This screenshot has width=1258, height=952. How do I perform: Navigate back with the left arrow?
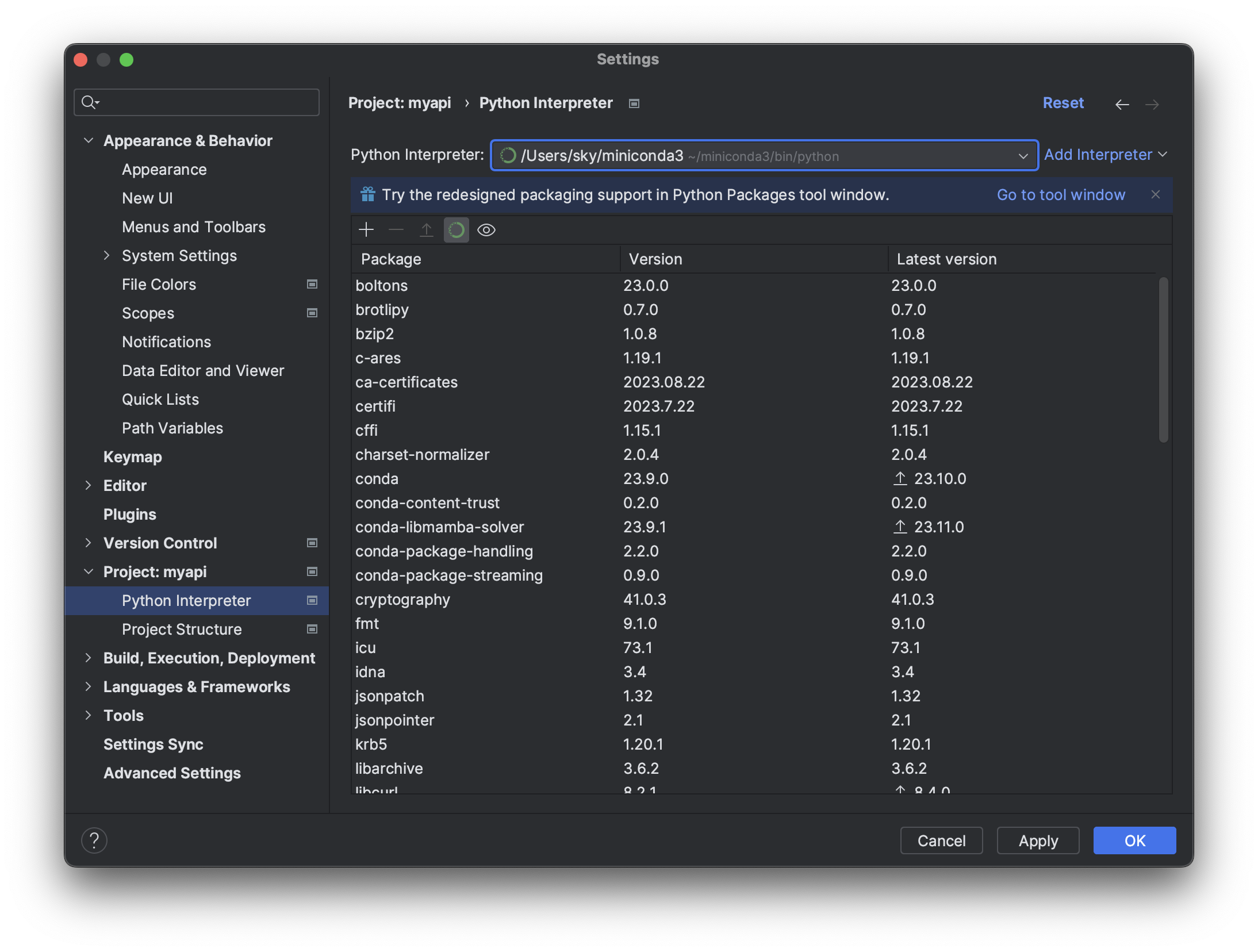[1122, 104]
